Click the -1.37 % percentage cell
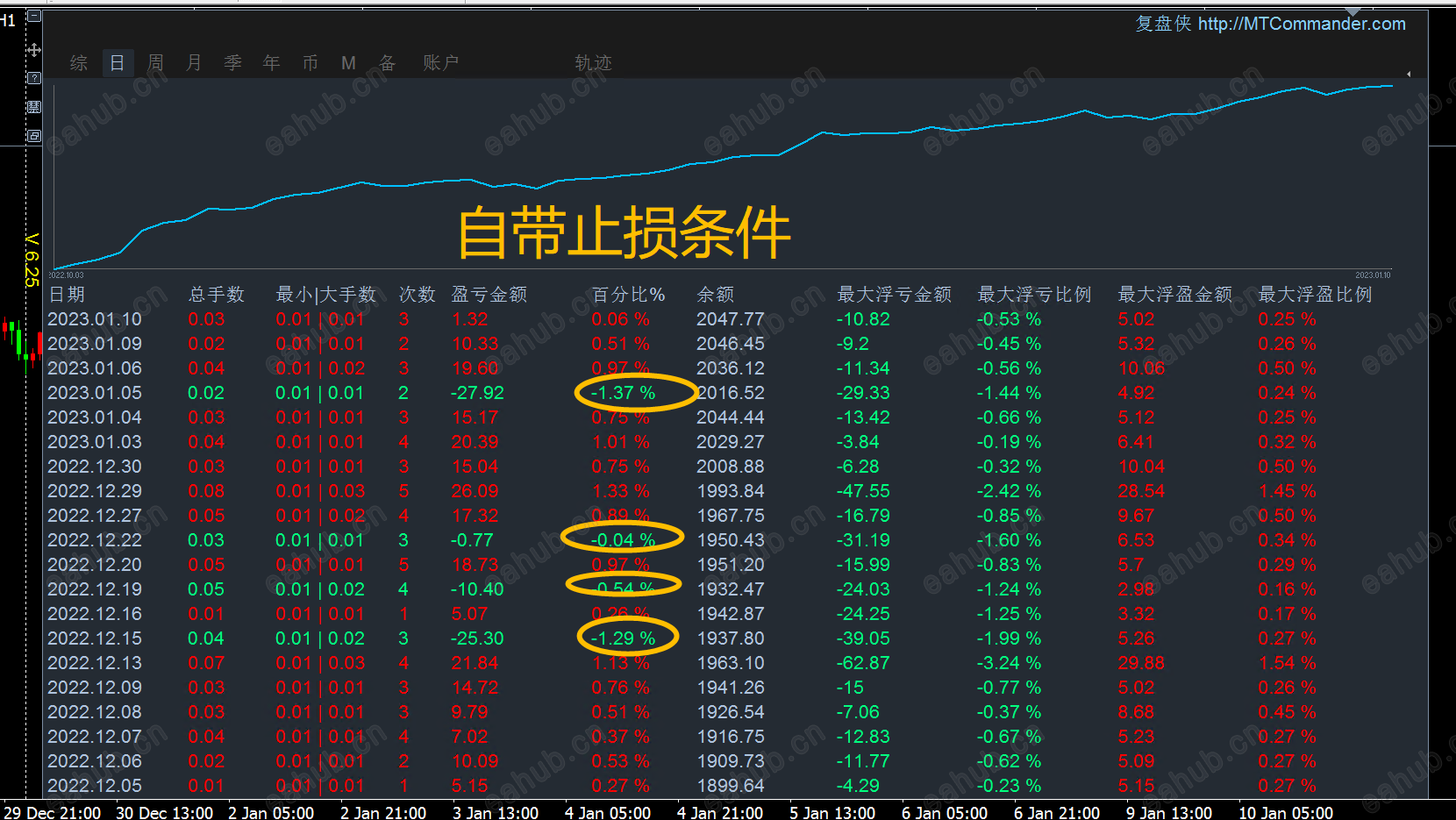This screenshot has height=820, width=1456. click(624, 393)
